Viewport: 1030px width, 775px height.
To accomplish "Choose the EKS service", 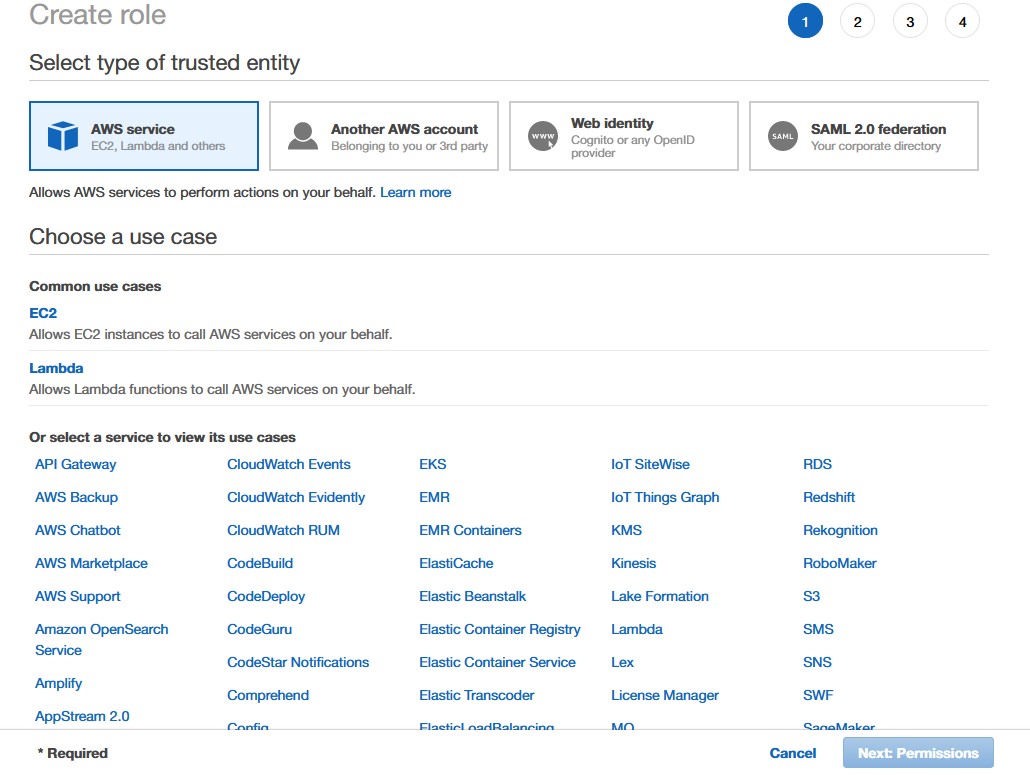I will [x=433, y=464].
